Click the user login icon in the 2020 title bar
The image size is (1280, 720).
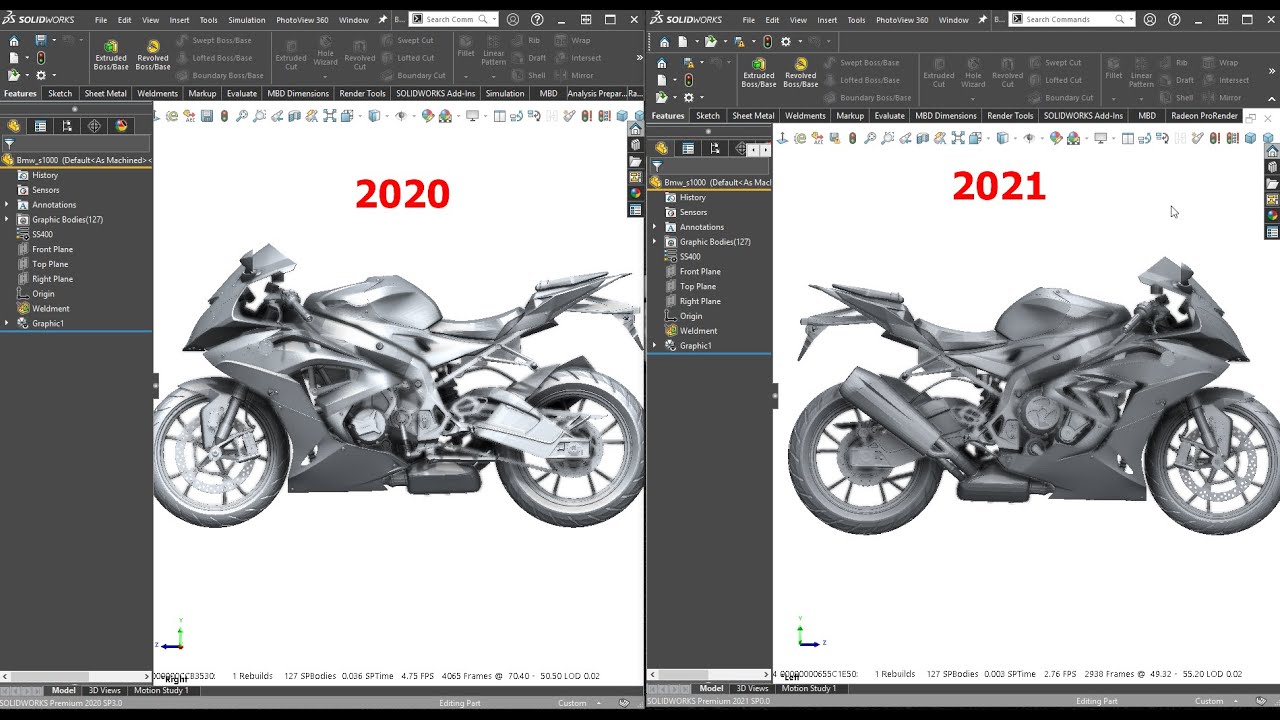513,19
